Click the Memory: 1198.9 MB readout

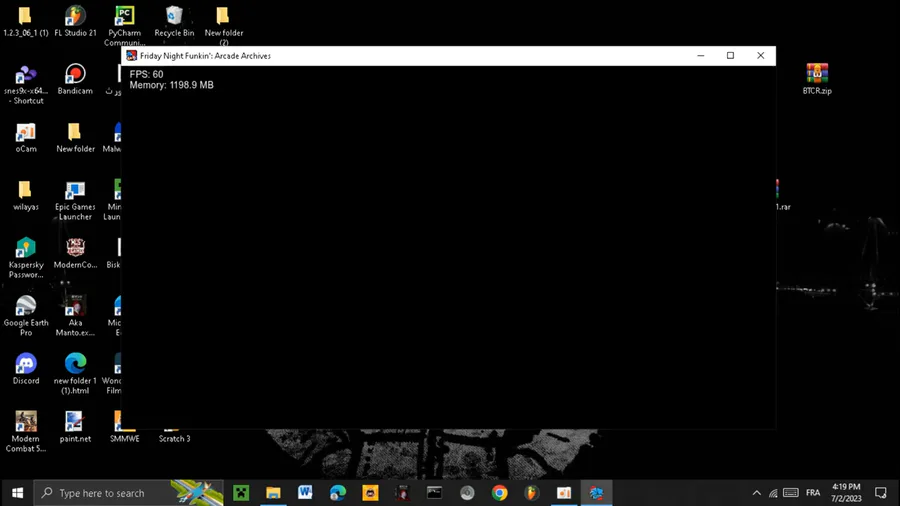172,85
